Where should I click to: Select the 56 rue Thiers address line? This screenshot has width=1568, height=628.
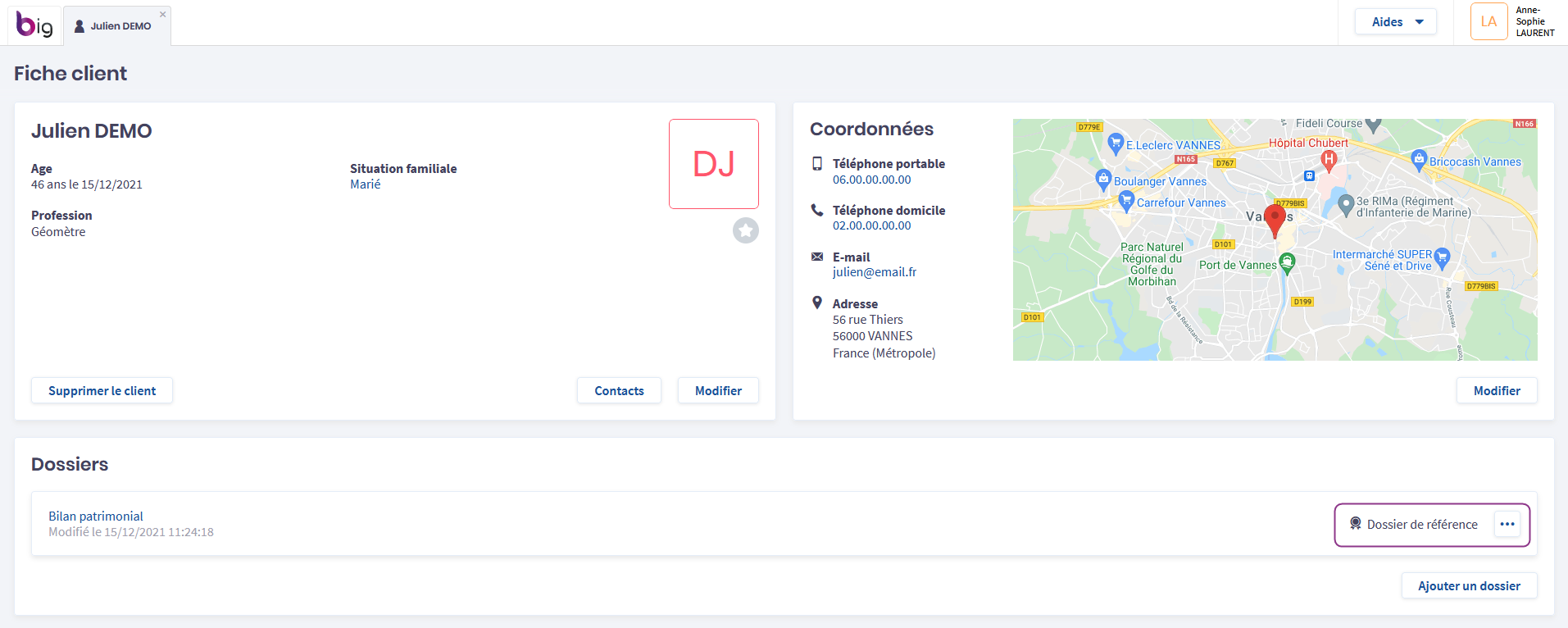pyautogui.click(x=868, y=320)
